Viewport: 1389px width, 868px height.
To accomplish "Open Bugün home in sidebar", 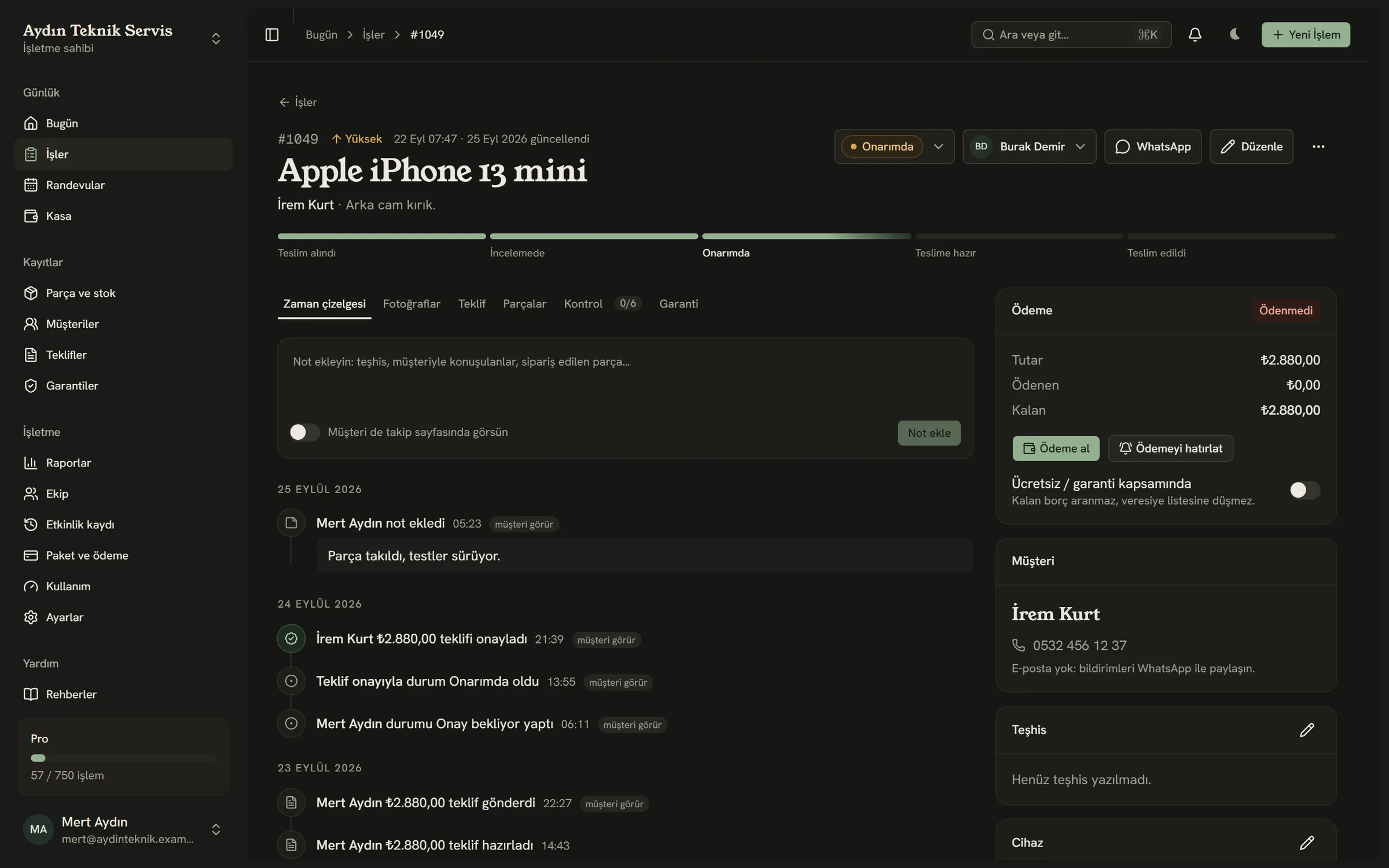I will [123, 123].
